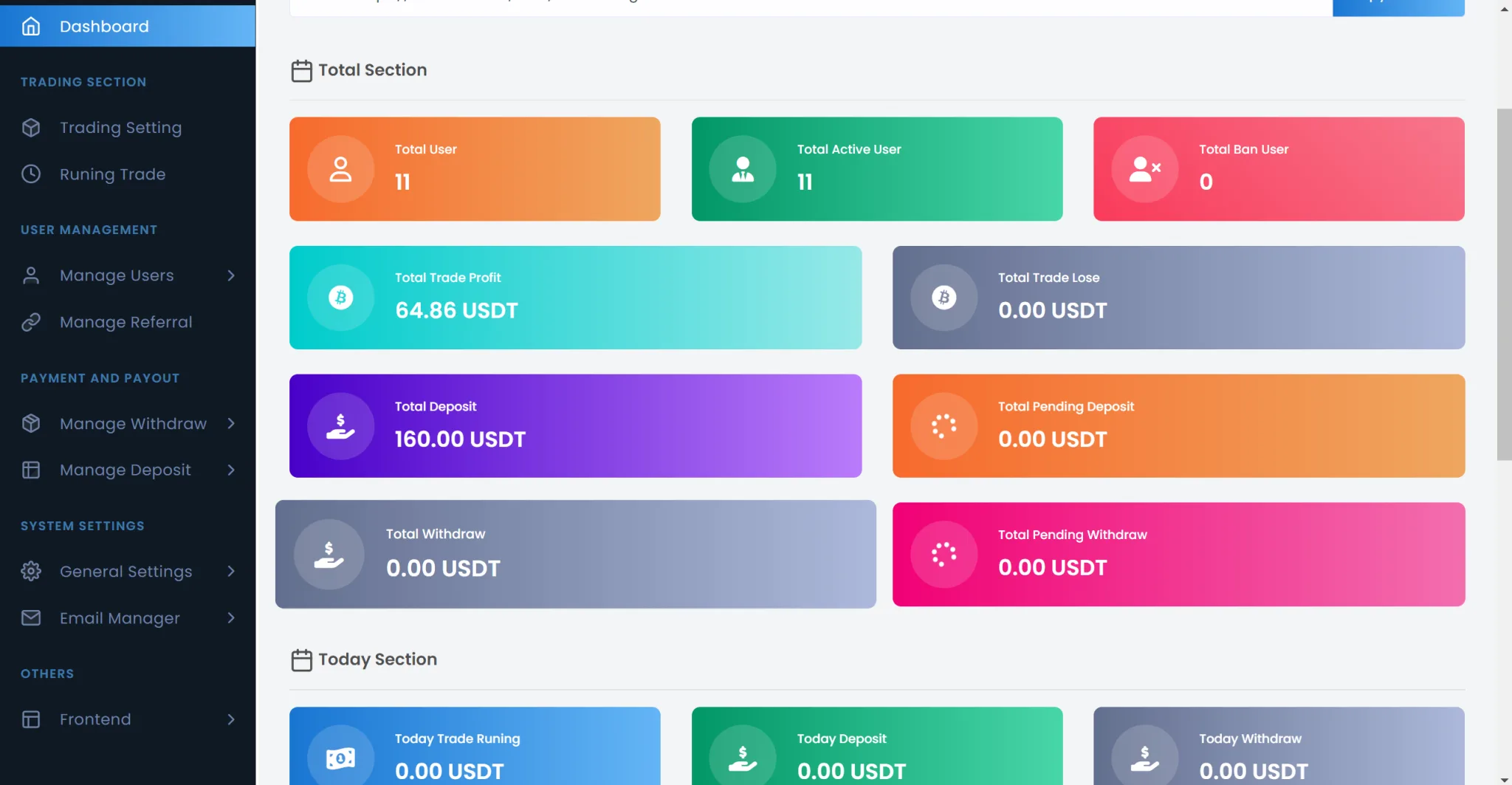Click the vertical page scrollbar thumb

coord(1504,284)
